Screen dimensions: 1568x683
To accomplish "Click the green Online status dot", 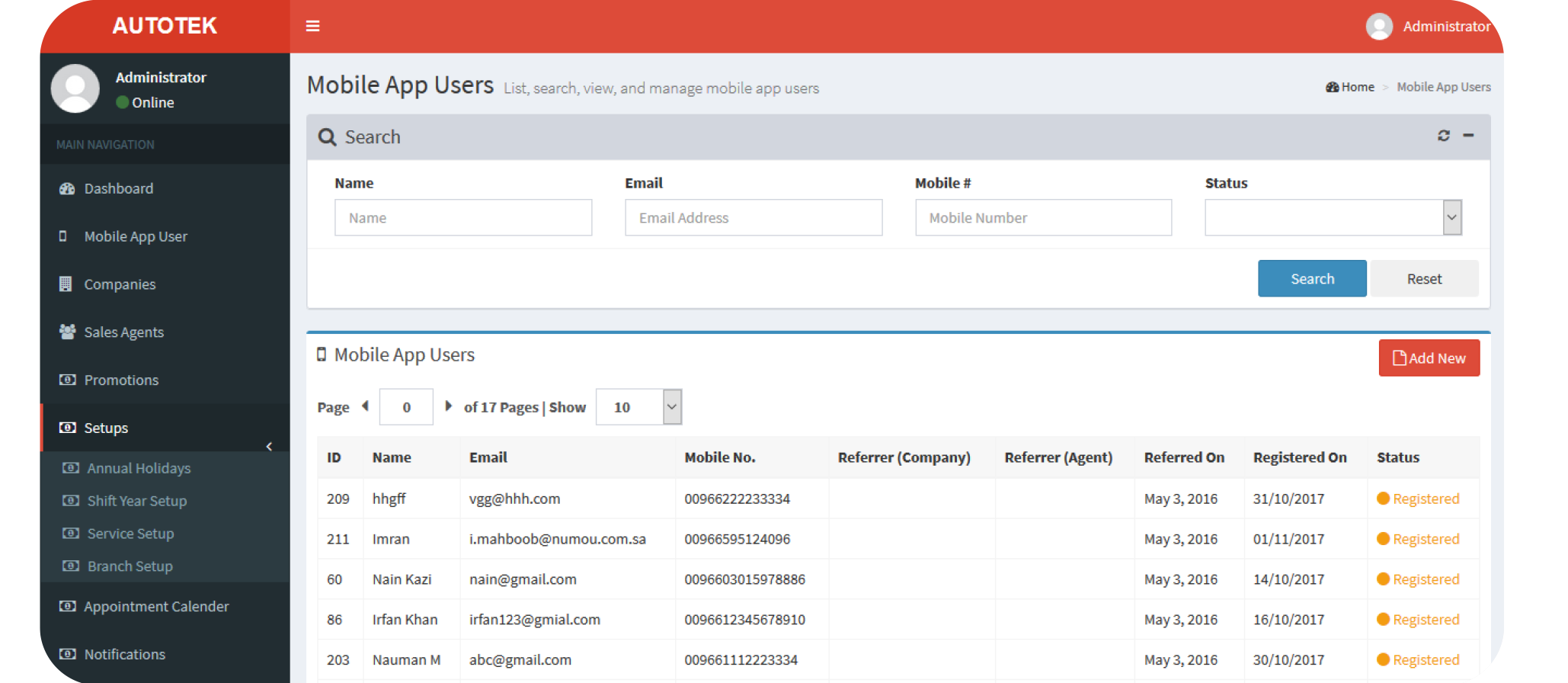I will [122, 102].
